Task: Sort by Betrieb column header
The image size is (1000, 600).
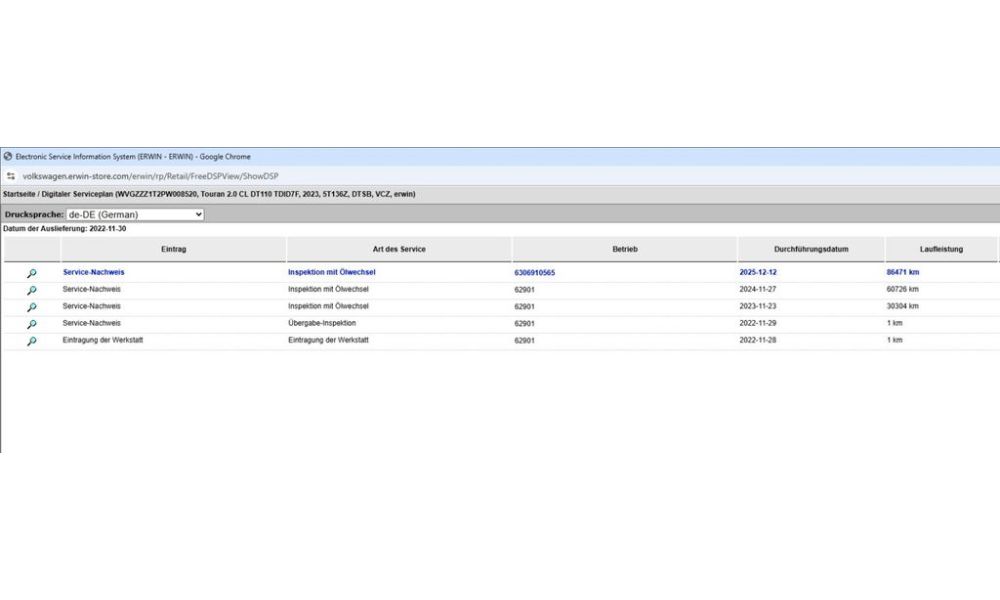Action: [x=625, y=249]
